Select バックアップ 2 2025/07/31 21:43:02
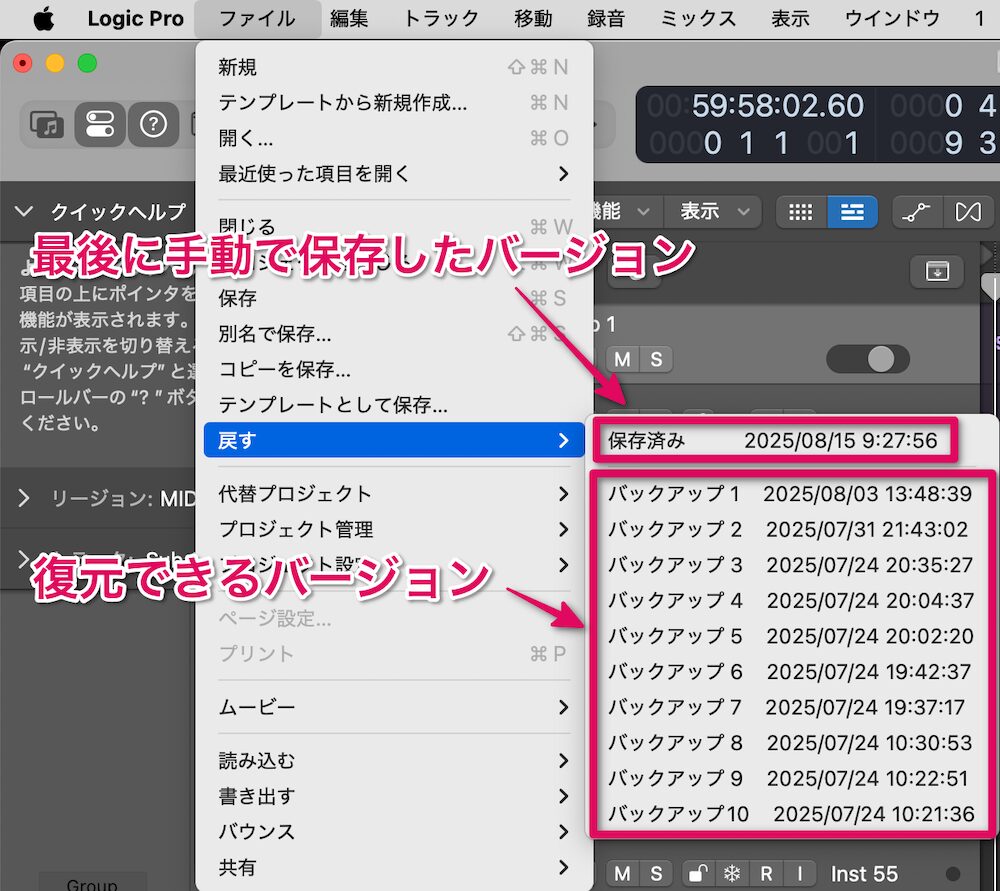 tap(791, 529)
